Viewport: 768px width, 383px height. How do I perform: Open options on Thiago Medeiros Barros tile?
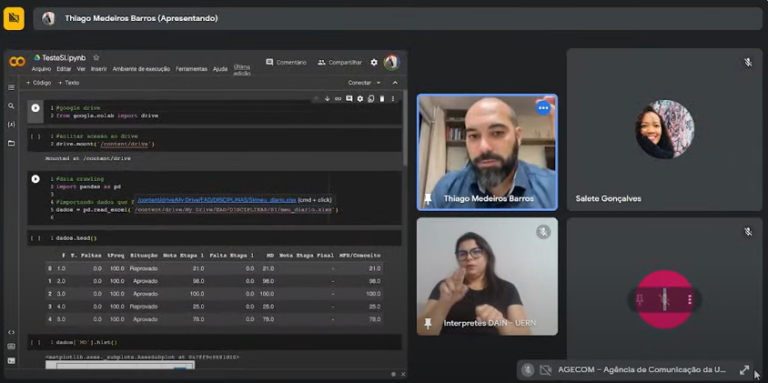pyautogui.click(x=543, y=107)
